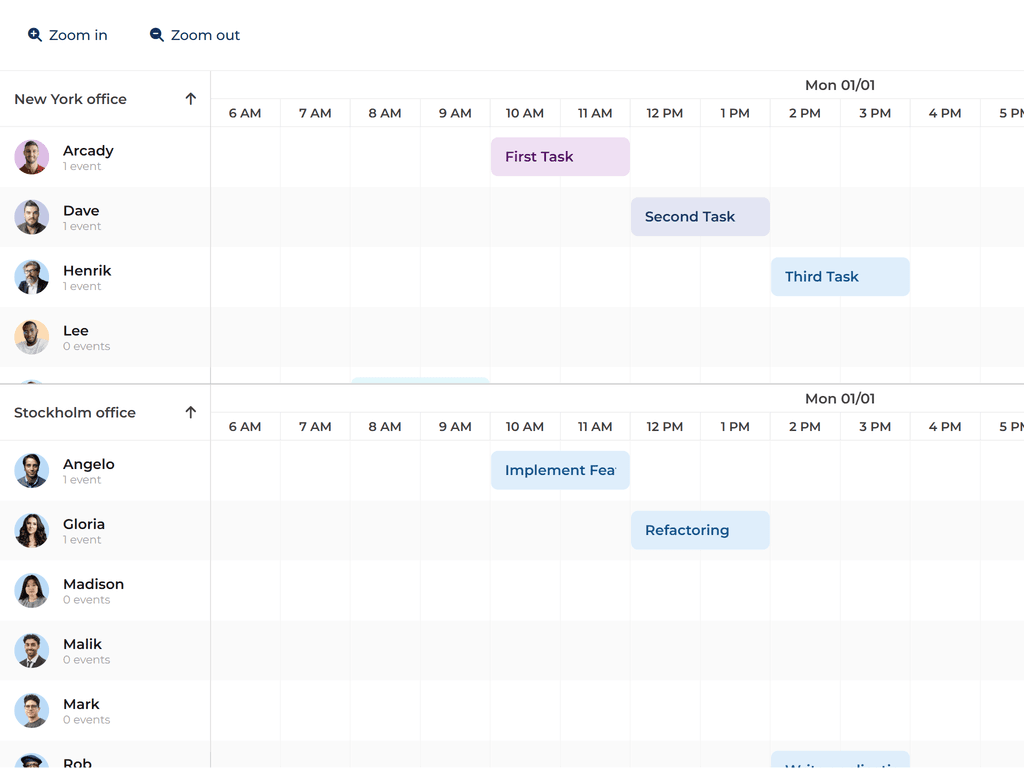
Task: Click the Mon 01/01 date header
Action: [x=840, y=85]
